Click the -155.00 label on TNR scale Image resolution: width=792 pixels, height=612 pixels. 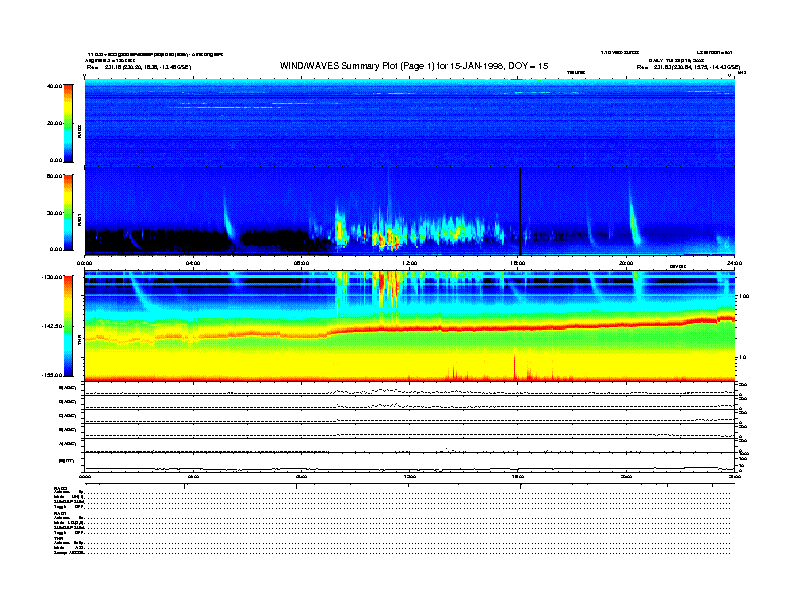pyautogui.click(x=52, y=375)
